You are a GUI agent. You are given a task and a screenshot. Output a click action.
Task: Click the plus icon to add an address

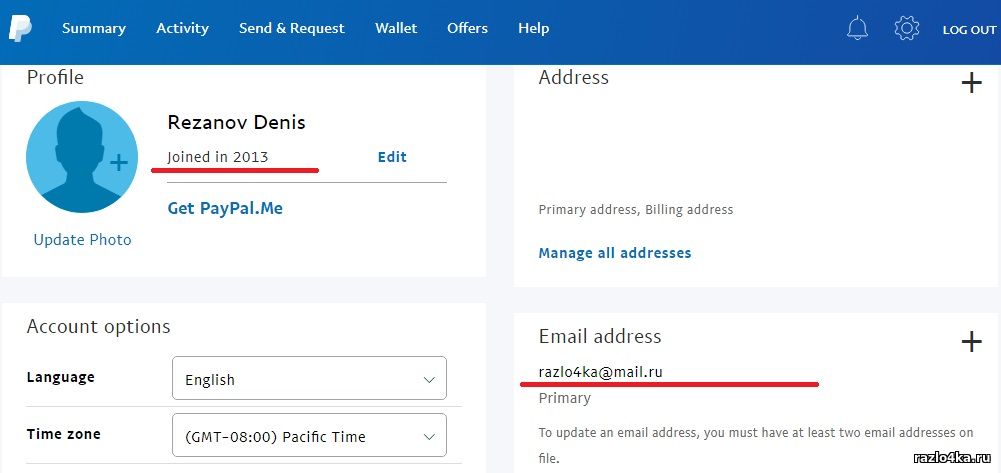971,82
